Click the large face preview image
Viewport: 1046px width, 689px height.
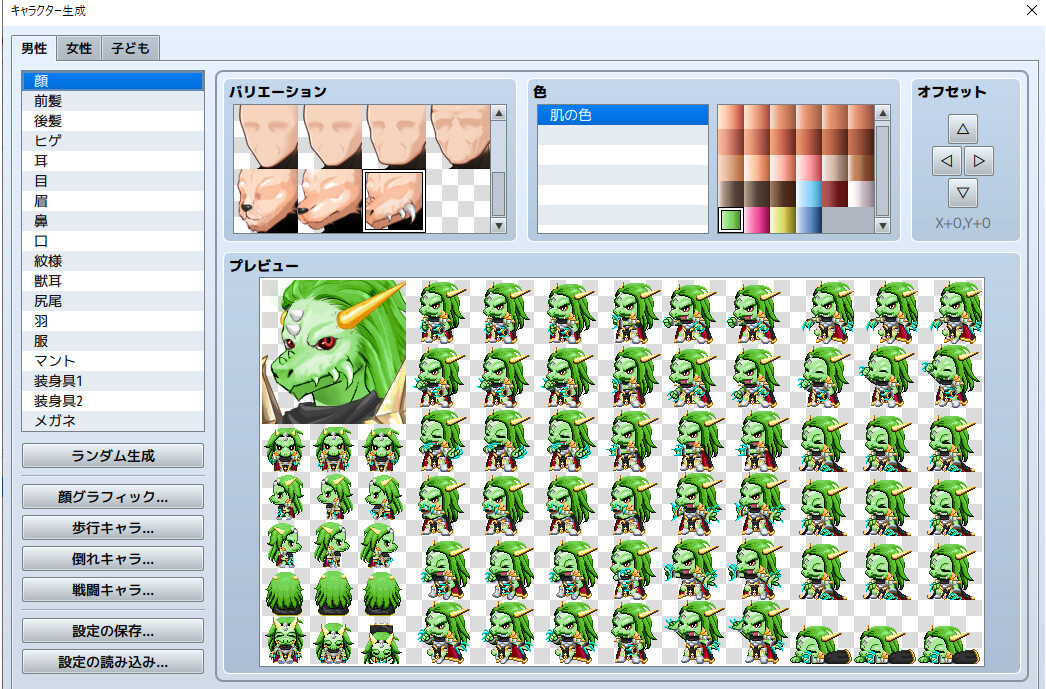(x=334, y=351)
